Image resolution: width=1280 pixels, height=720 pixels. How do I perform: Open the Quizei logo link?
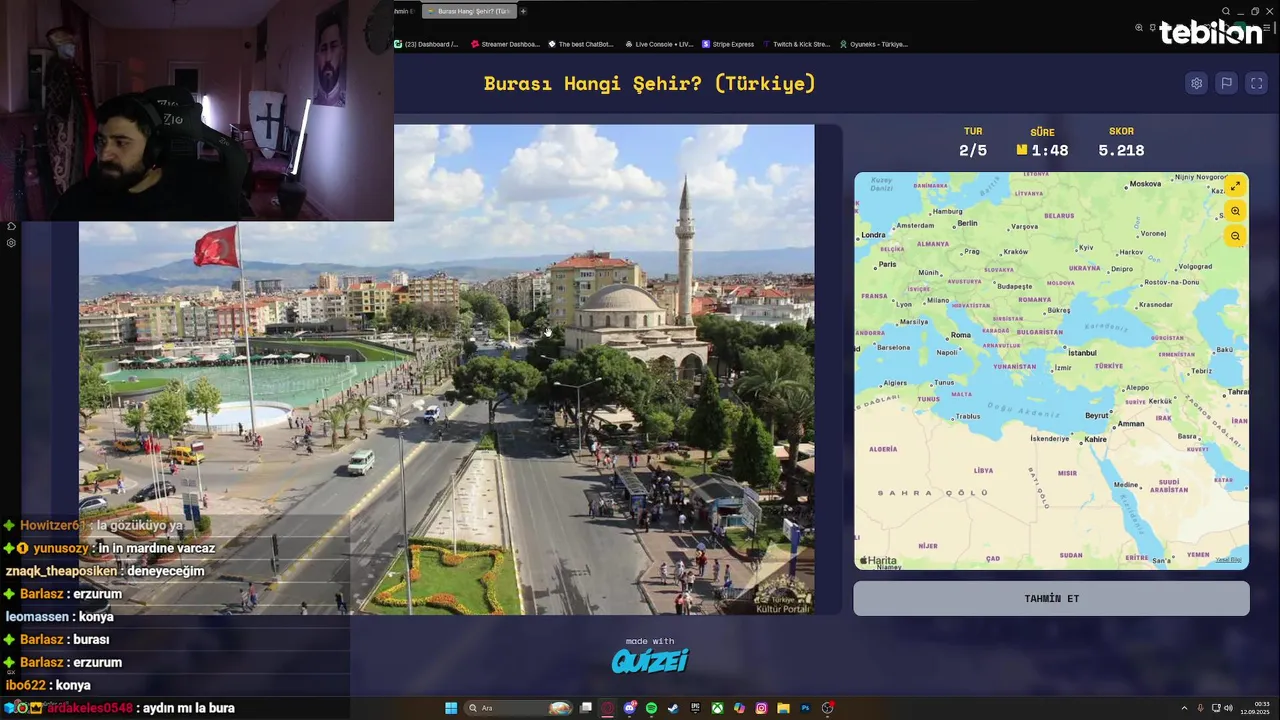point(650,660)
